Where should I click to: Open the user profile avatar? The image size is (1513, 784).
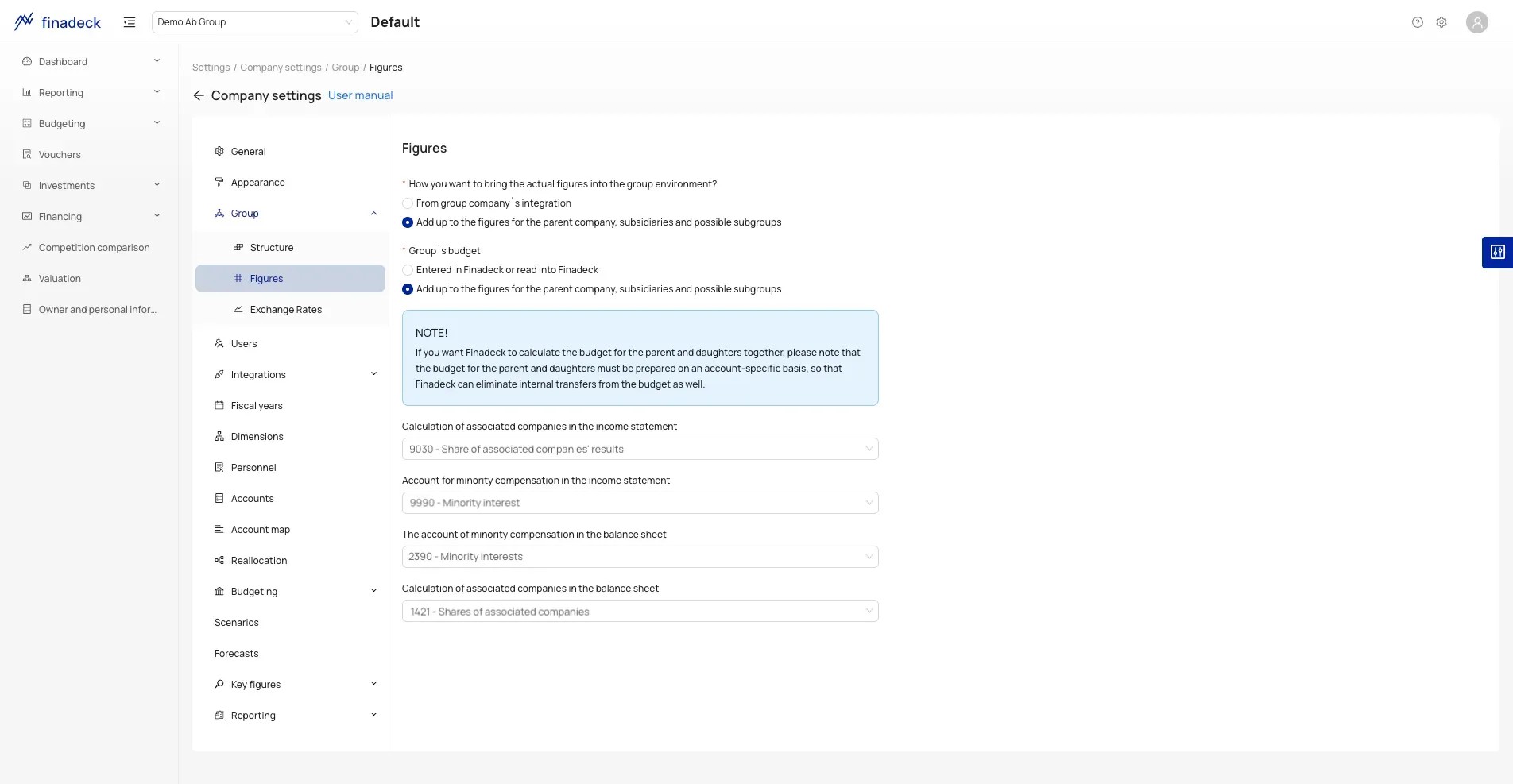click(x=1477, y=22)
